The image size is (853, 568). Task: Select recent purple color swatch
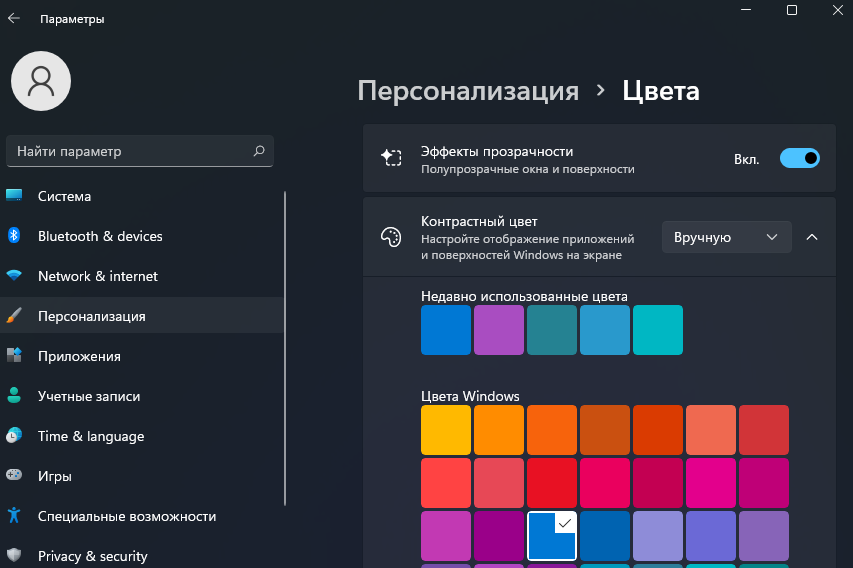[499, 330]
